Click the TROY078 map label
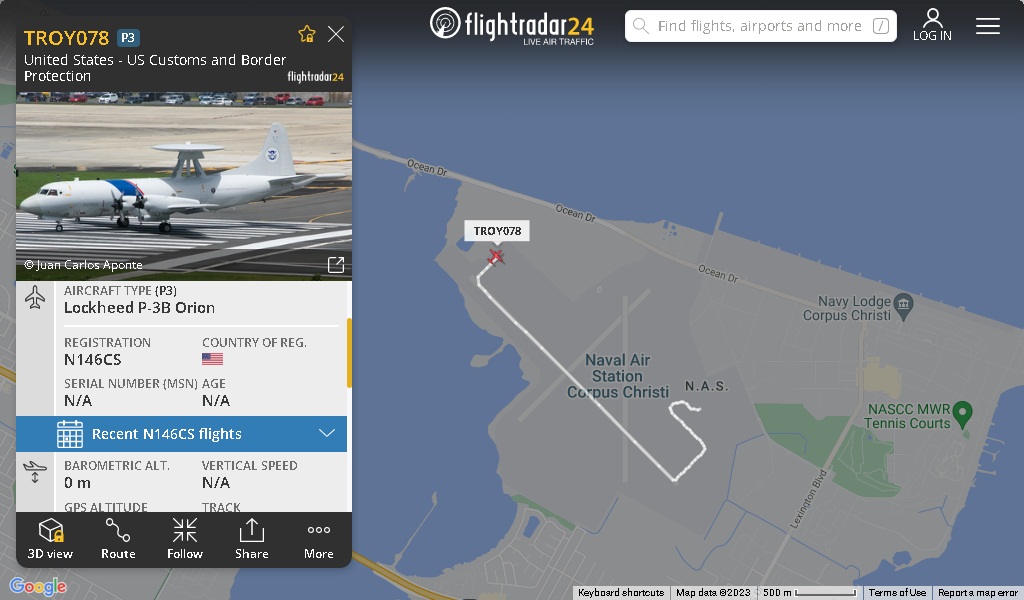 [x=497, y=231]
